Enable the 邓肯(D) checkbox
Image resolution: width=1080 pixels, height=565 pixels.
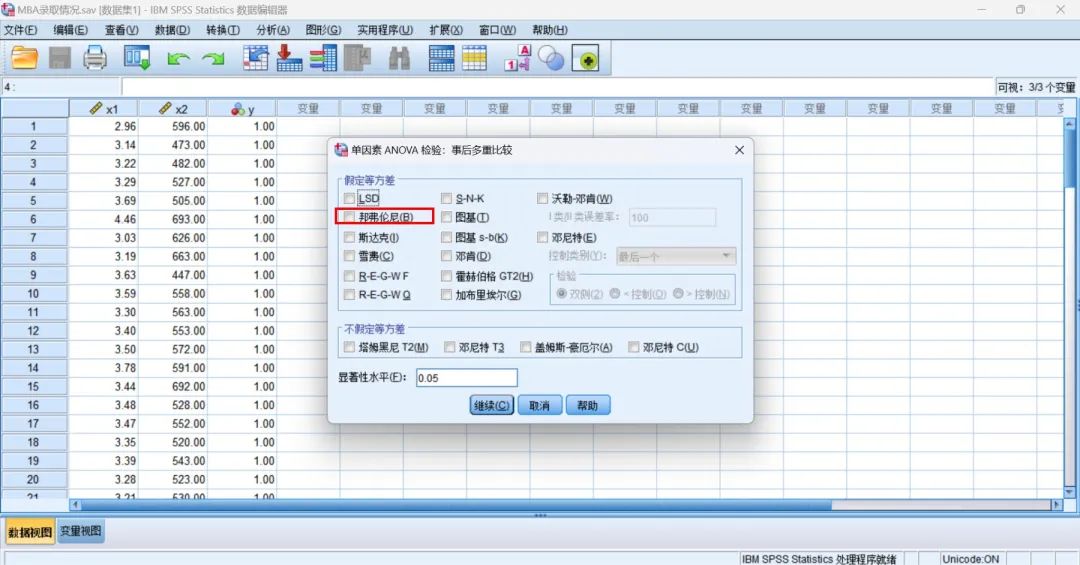pos(446,256)
